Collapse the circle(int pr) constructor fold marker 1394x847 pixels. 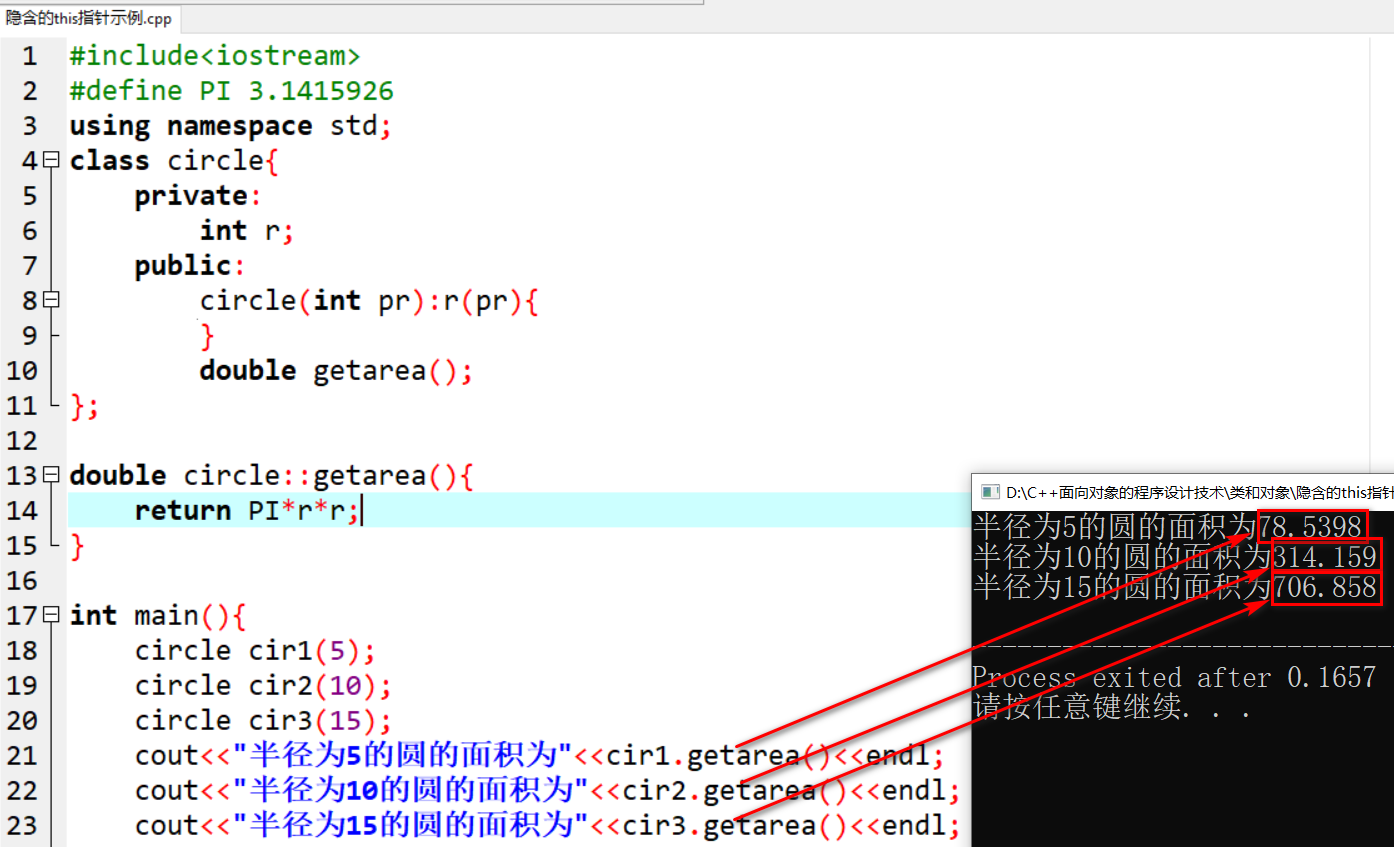pyautogui.click(x=51, y=300)
